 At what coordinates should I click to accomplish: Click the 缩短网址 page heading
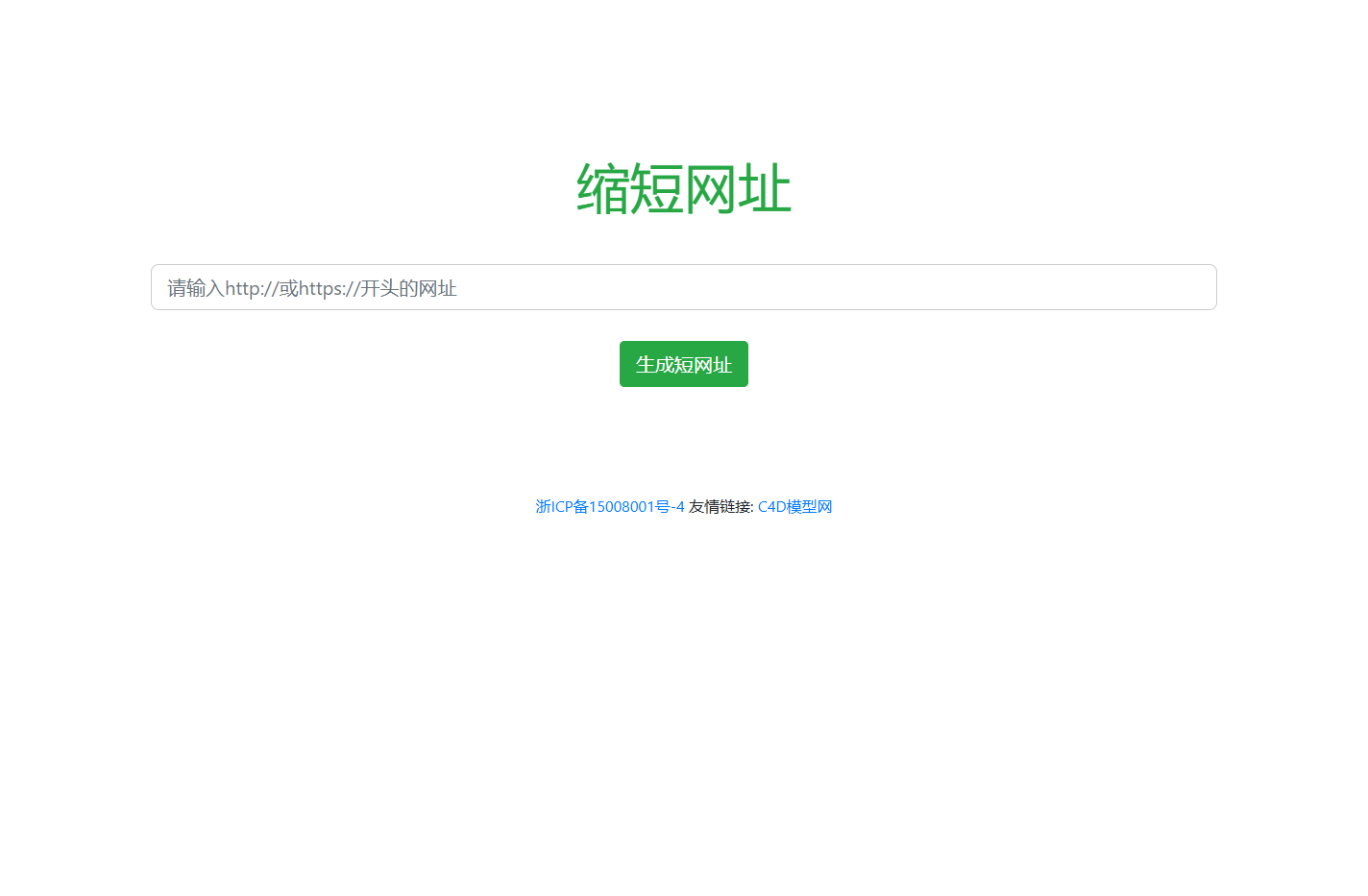[x=683, y=189]
